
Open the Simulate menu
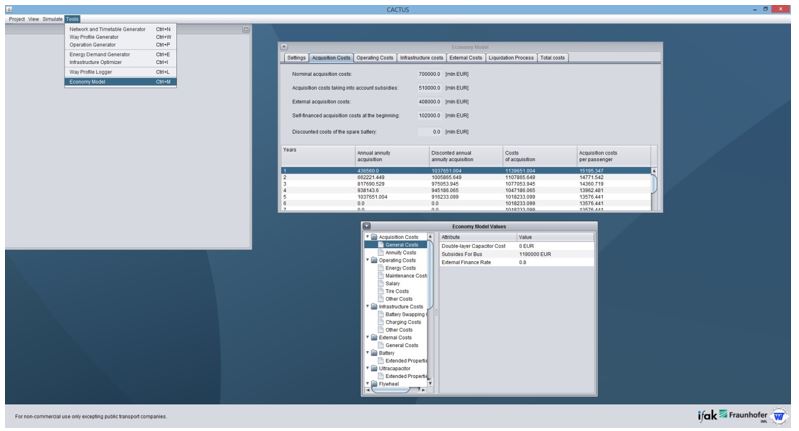(52, 19)
